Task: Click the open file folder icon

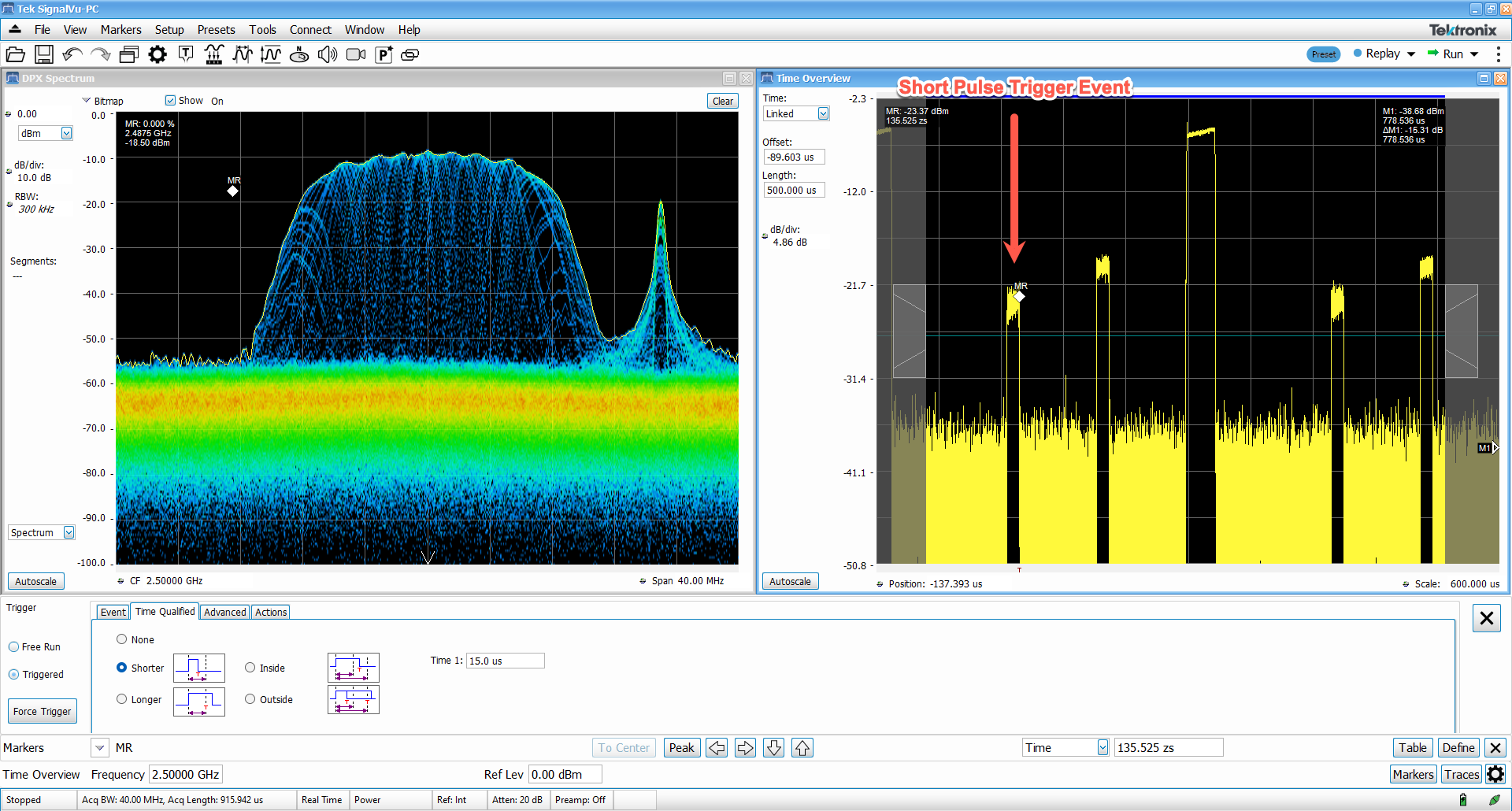Action: pos(15,54)
